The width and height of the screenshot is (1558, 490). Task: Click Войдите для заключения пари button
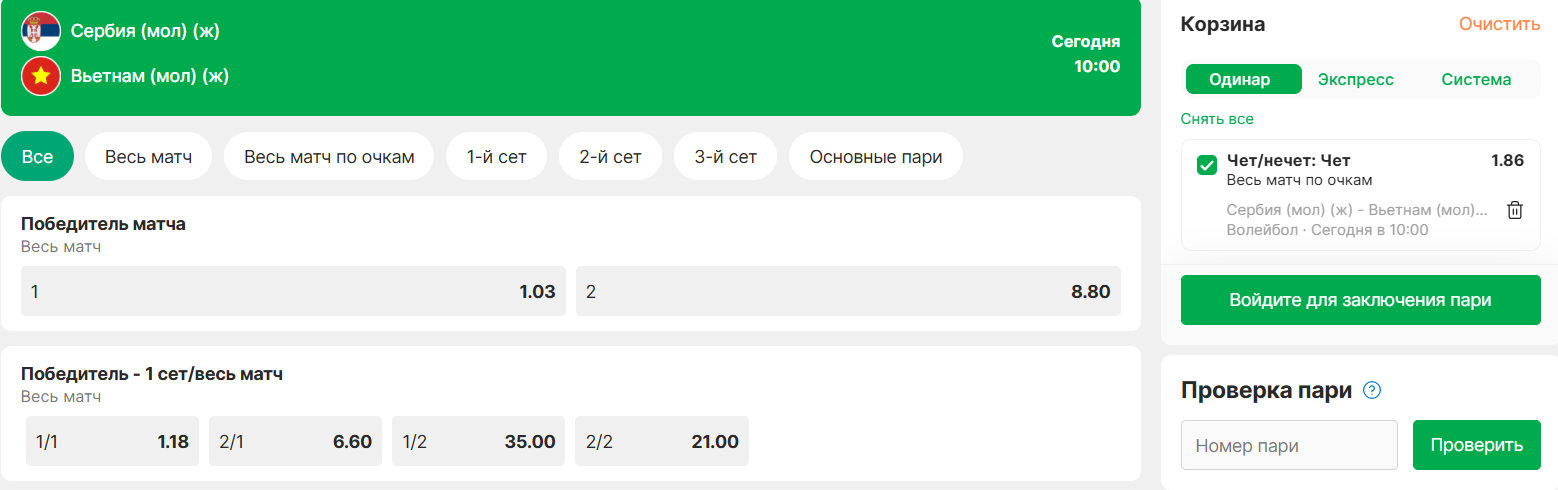tap(1360, 300)
